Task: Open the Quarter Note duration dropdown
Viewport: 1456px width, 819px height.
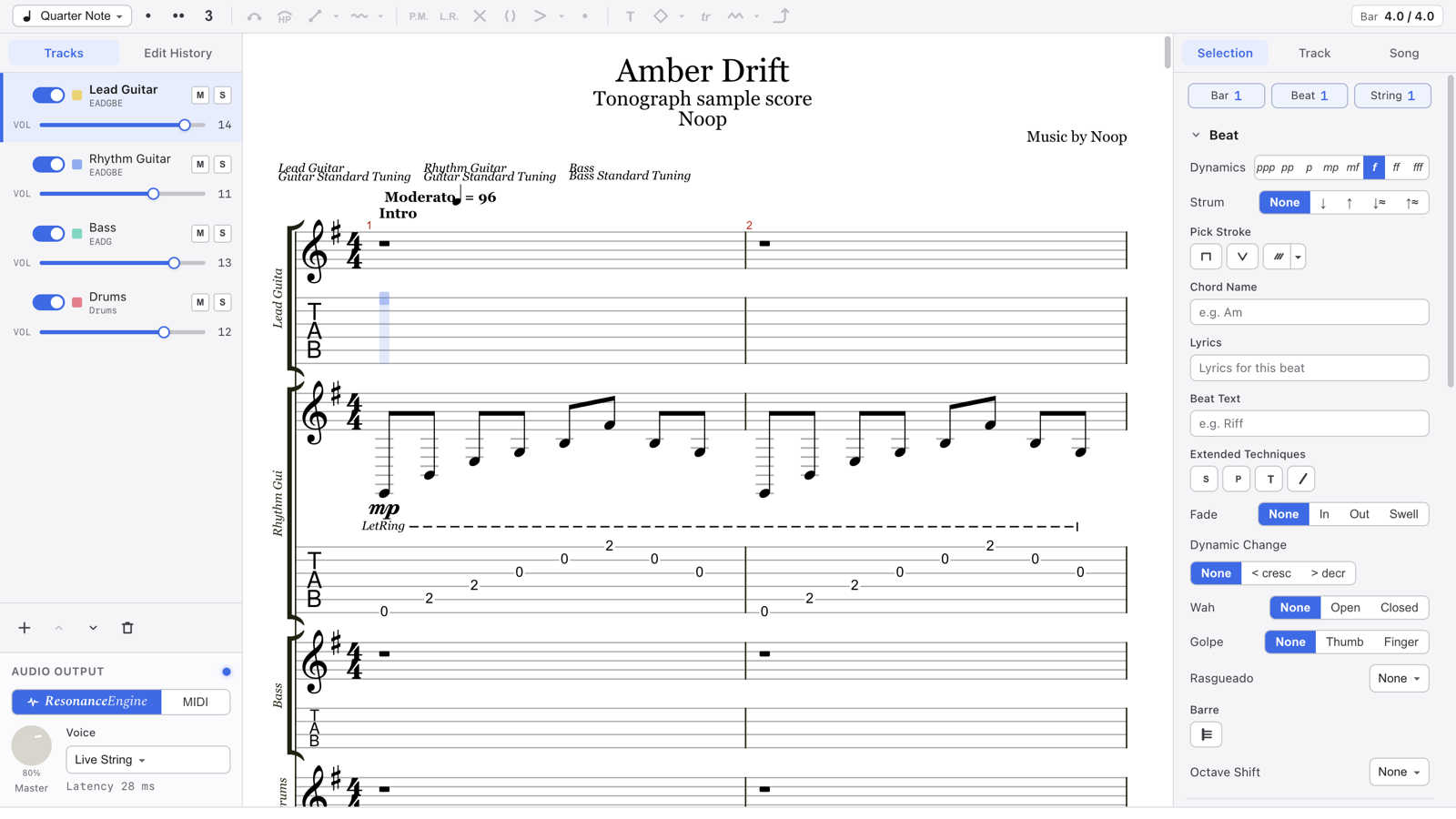Action: click(72, 16)
